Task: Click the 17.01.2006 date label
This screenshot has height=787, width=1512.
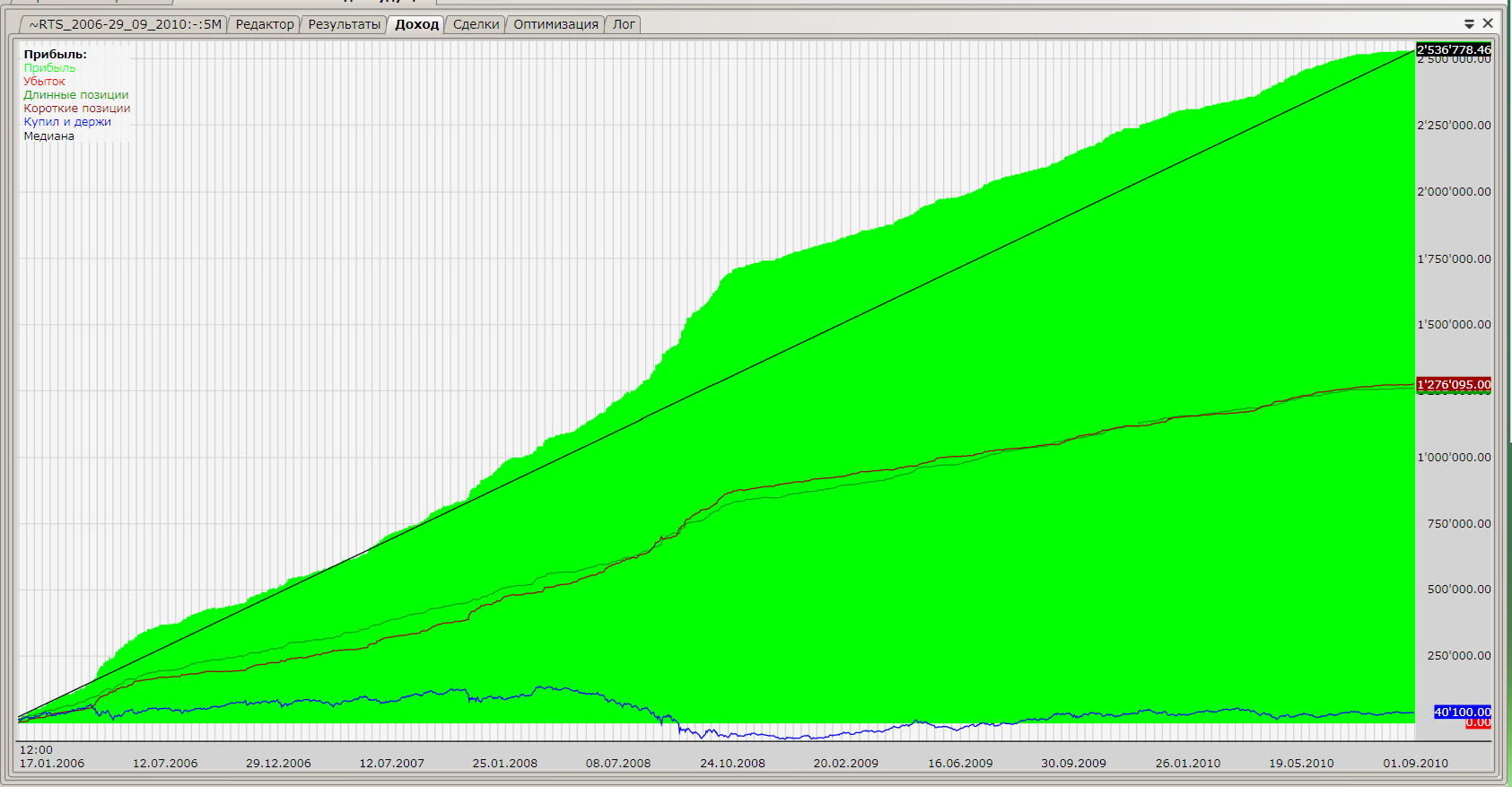Action: (x=52, y=764)
